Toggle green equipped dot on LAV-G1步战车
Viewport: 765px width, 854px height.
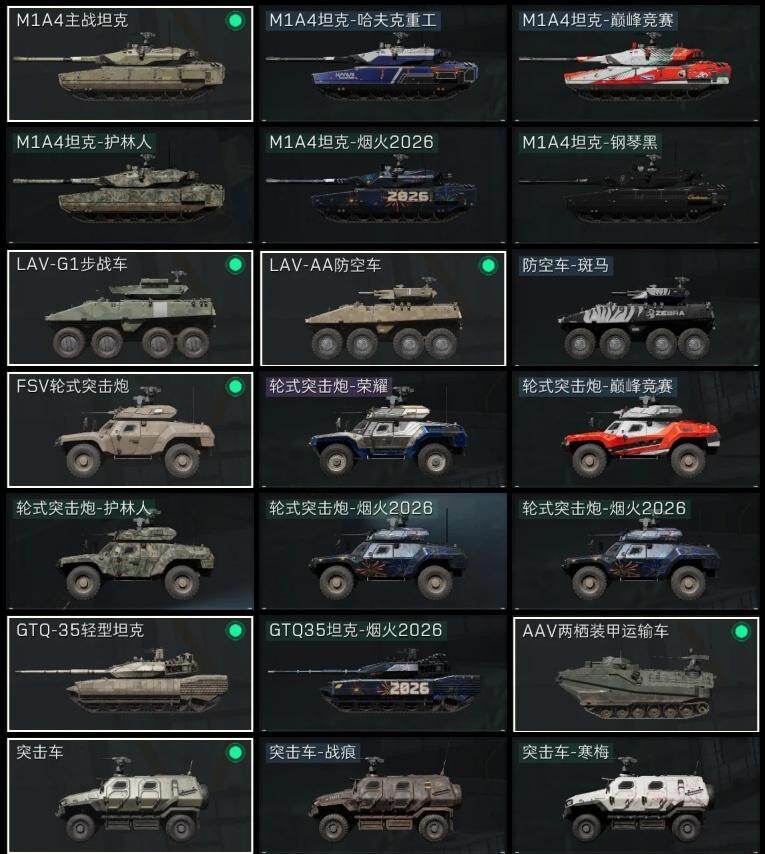[235, 265]
